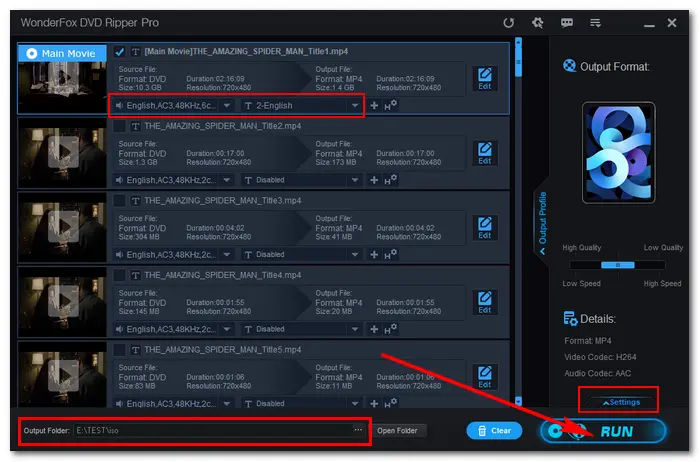This screenshot has width=700, height=462.
Task: Open hard subtitle settings icon for Title1
Action: [x=391, y=105]
